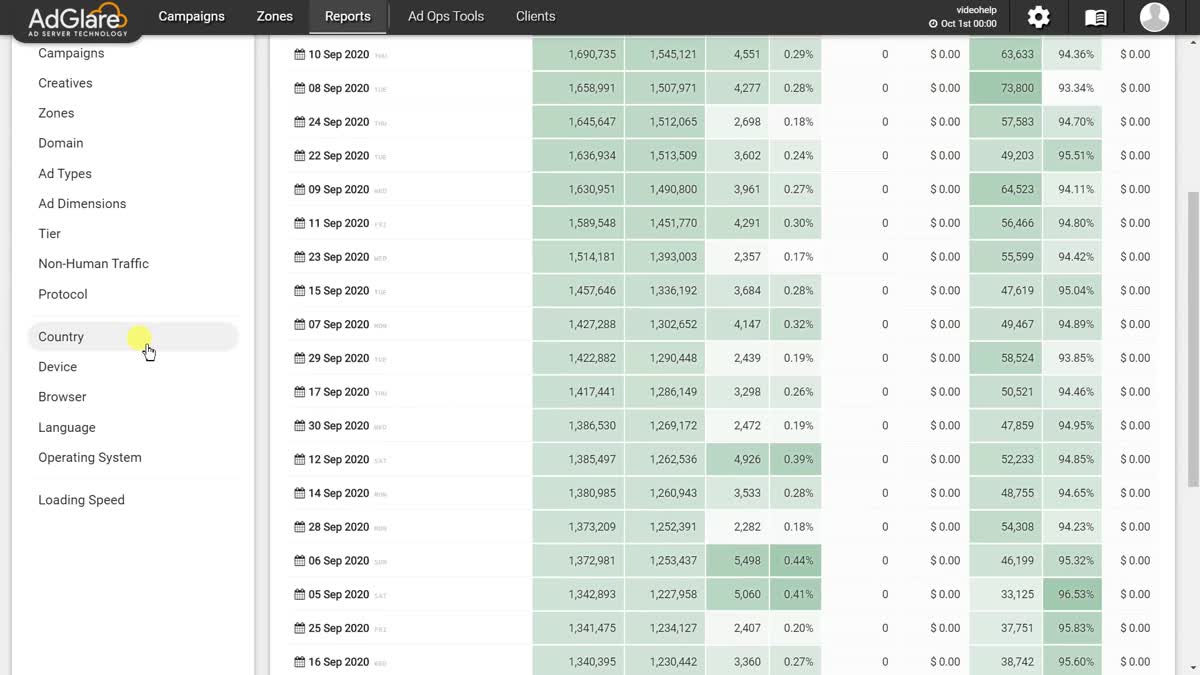
Task: Click calendar icon for 14 Sep 2020
Action: pos(300,493)
